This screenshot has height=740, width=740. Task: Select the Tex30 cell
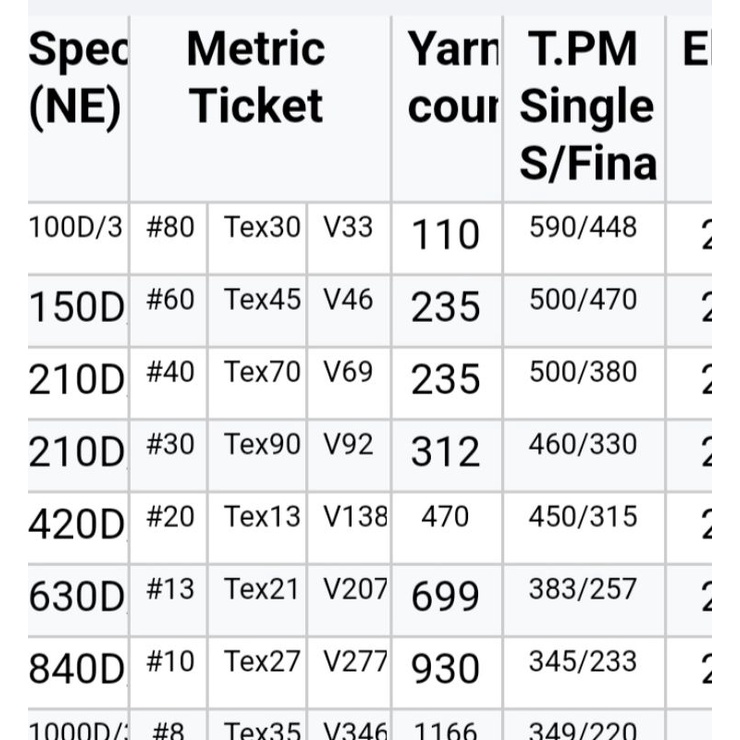(257, 238)
